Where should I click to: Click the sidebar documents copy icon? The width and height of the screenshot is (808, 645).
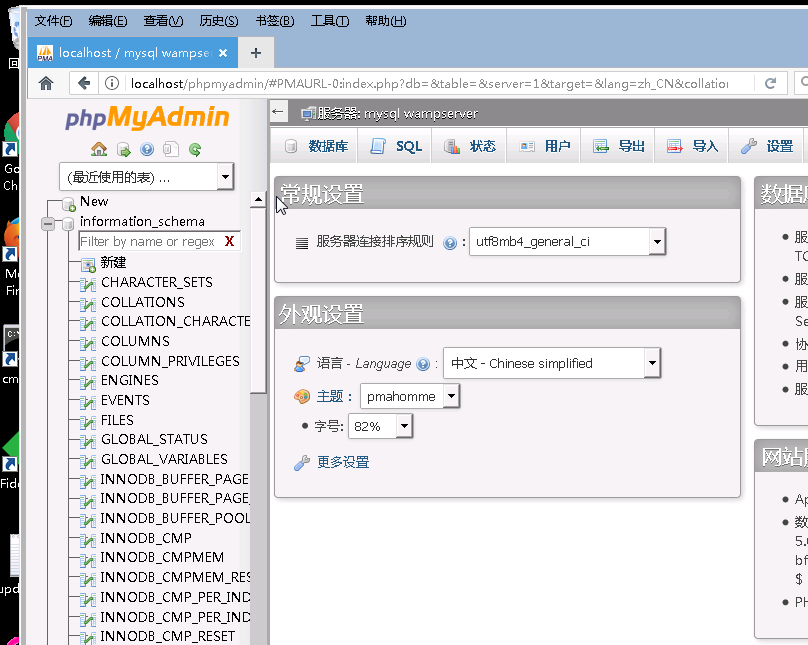(171, 149)
